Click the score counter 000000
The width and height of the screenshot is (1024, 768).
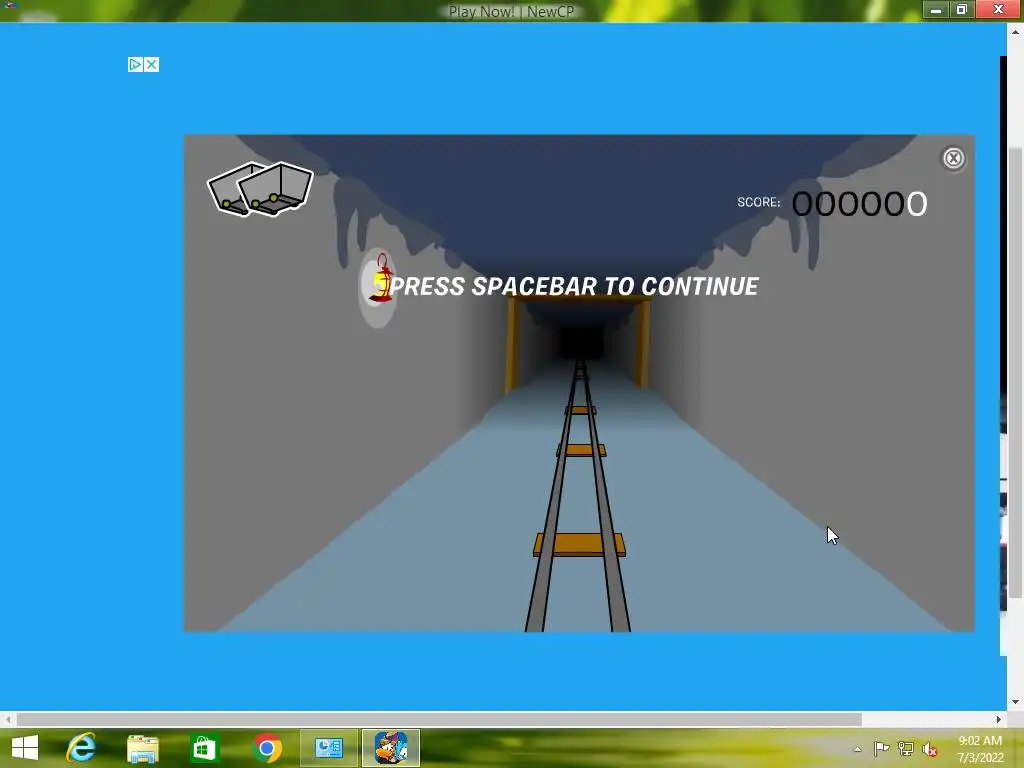click(859, 204)
